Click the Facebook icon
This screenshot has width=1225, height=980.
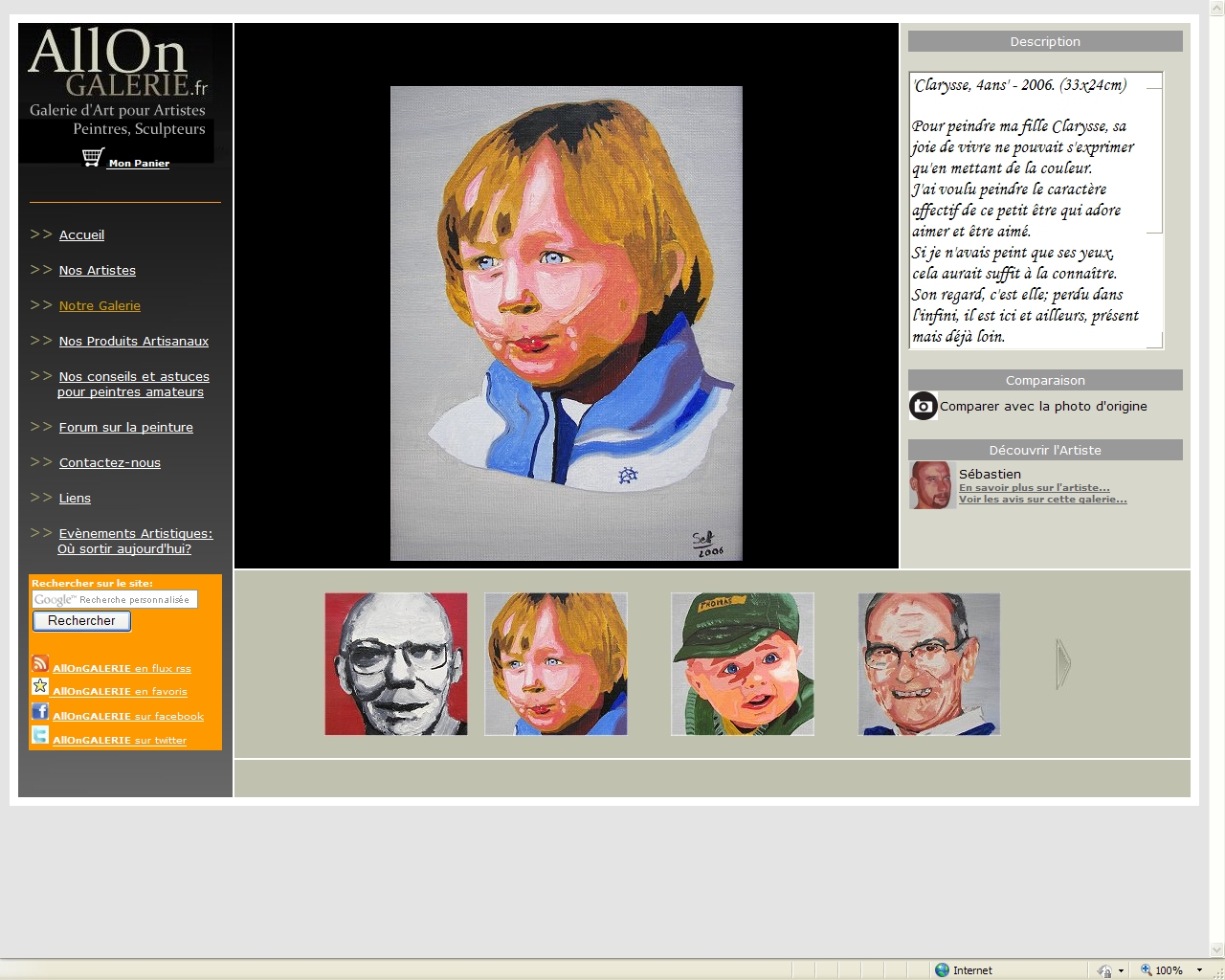40,711
